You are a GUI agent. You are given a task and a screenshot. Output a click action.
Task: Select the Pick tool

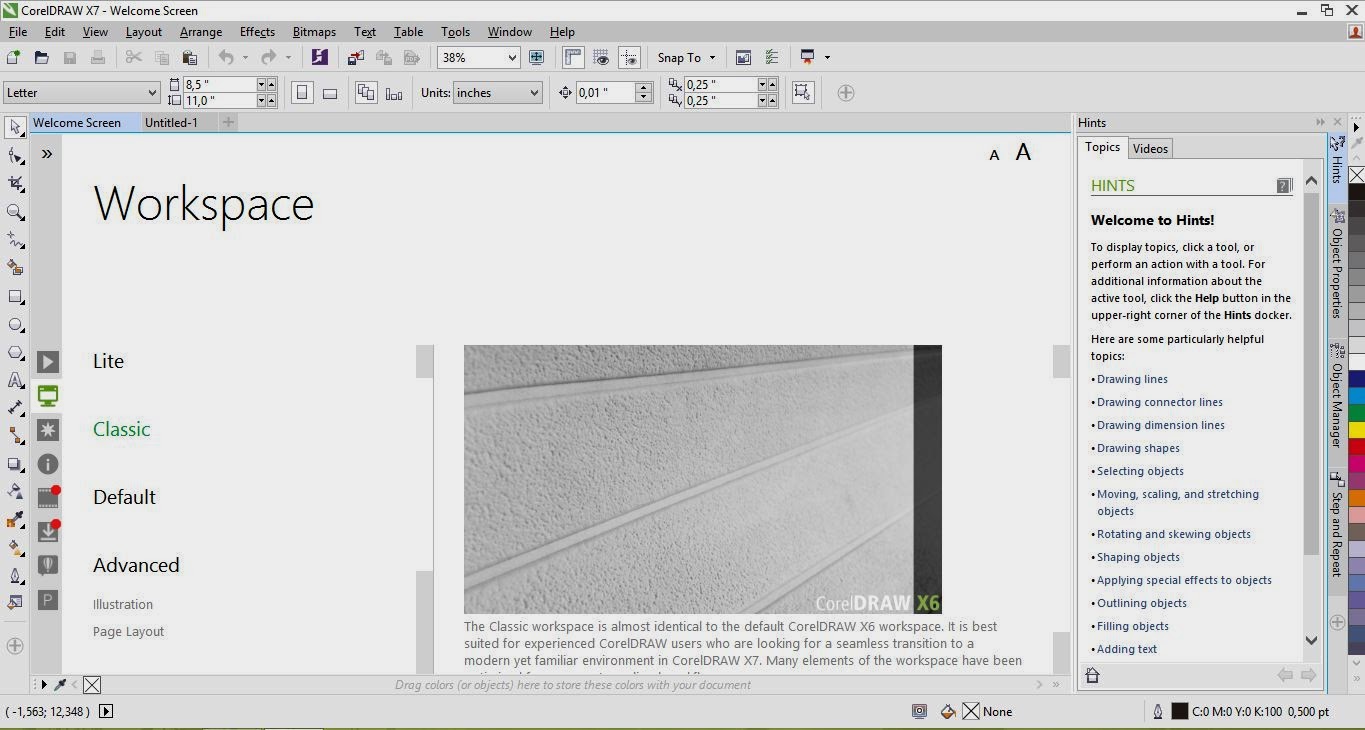[x=15, y=127]
